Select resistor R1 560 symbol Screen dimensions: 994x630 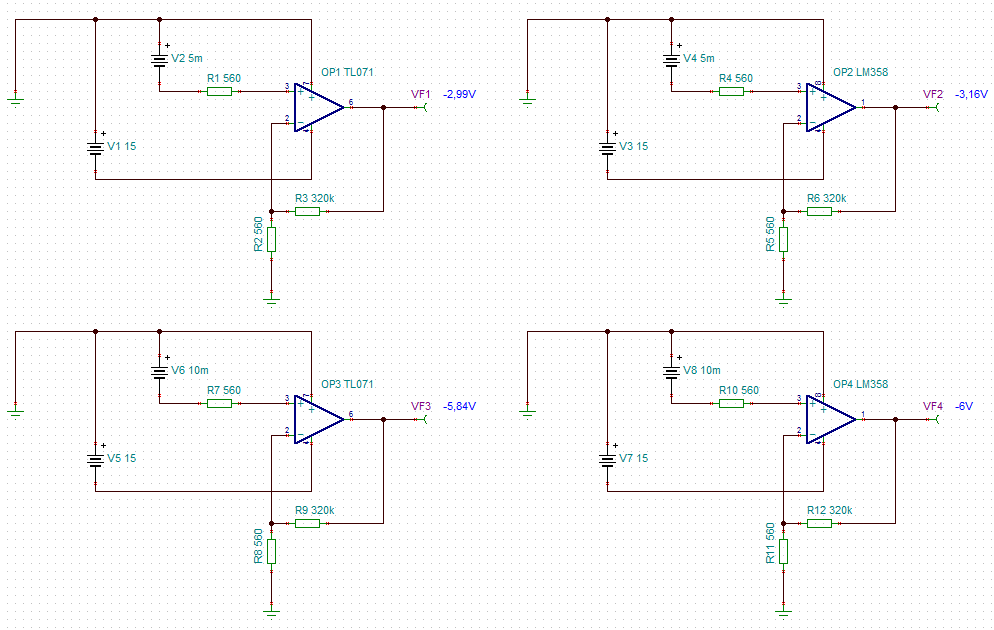[219, 91]
